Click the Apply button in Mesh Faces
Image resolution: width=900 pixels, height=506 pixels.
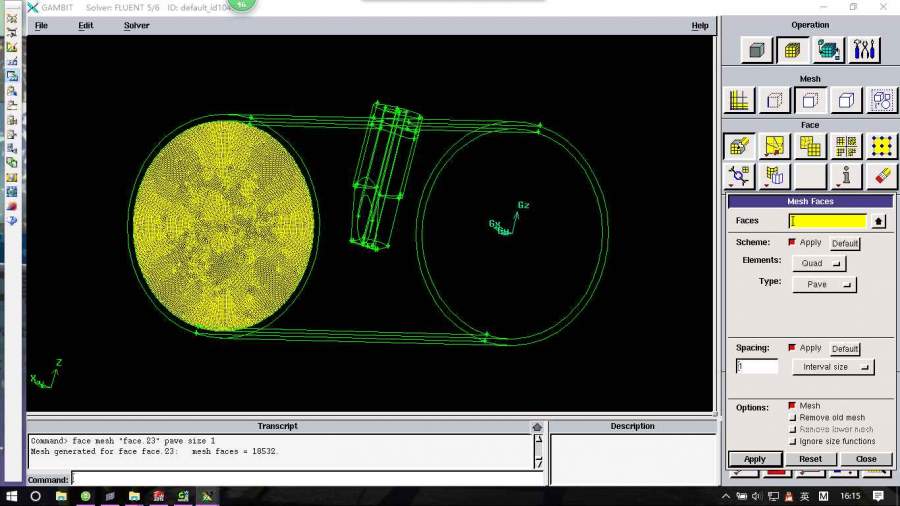pyautogui.click(x=755, y=459)
